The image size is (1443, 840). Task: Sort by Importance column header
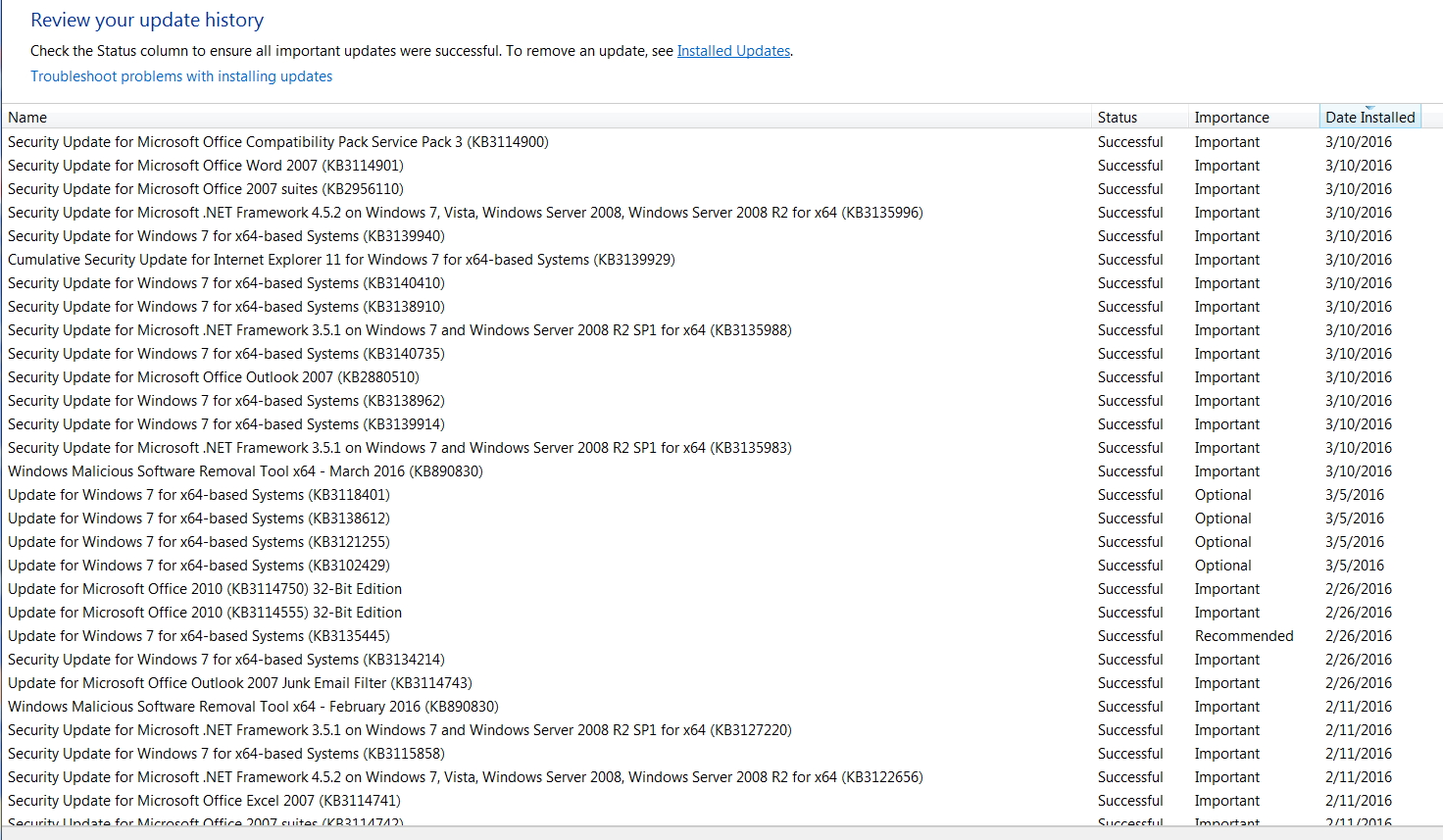(1231, 118)
